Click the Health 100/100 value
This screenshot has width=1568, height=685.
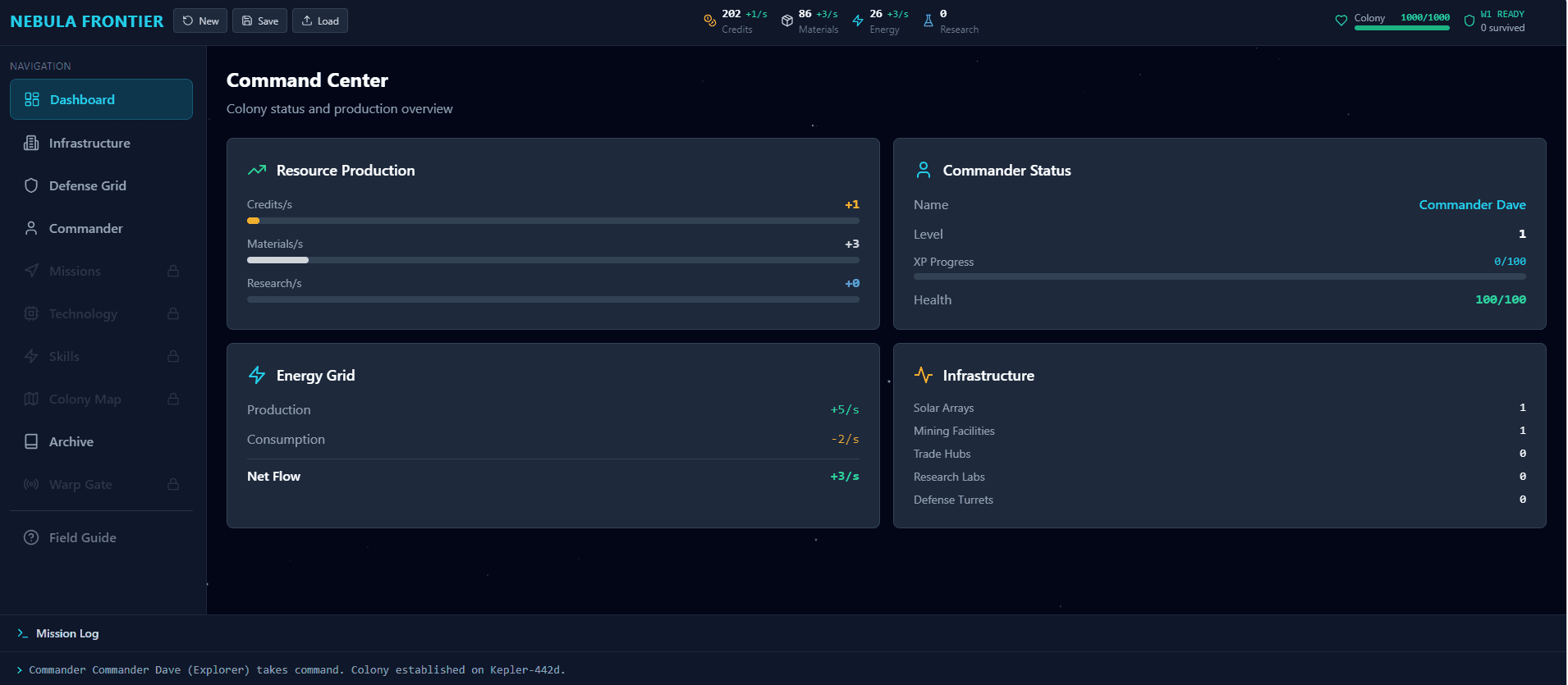click(1501, 299)
